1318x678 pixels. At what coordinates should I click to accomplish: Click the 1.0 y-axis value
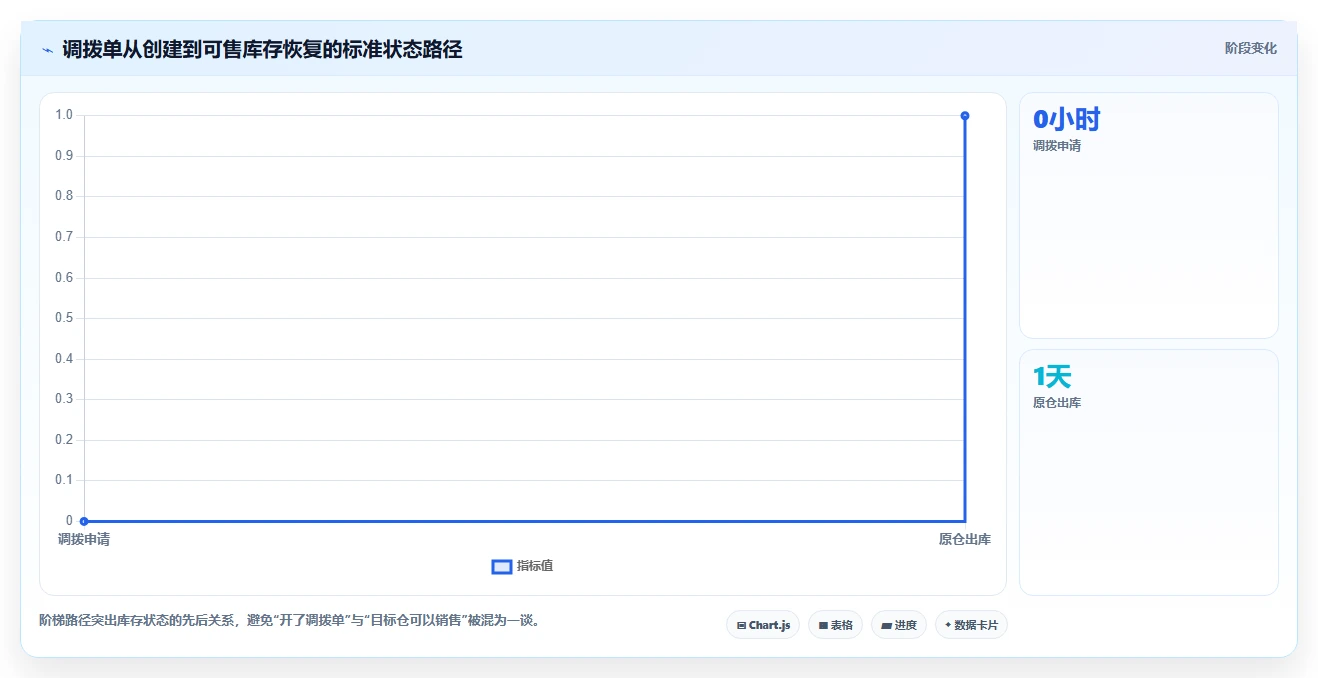click(x=64, y=115)
